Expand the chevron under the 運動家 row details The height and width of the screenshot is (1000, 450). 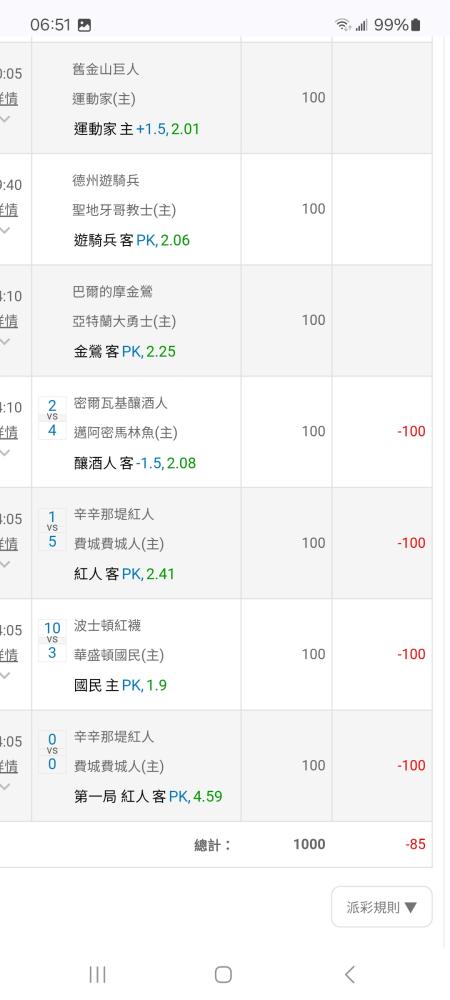coord(5,119)
